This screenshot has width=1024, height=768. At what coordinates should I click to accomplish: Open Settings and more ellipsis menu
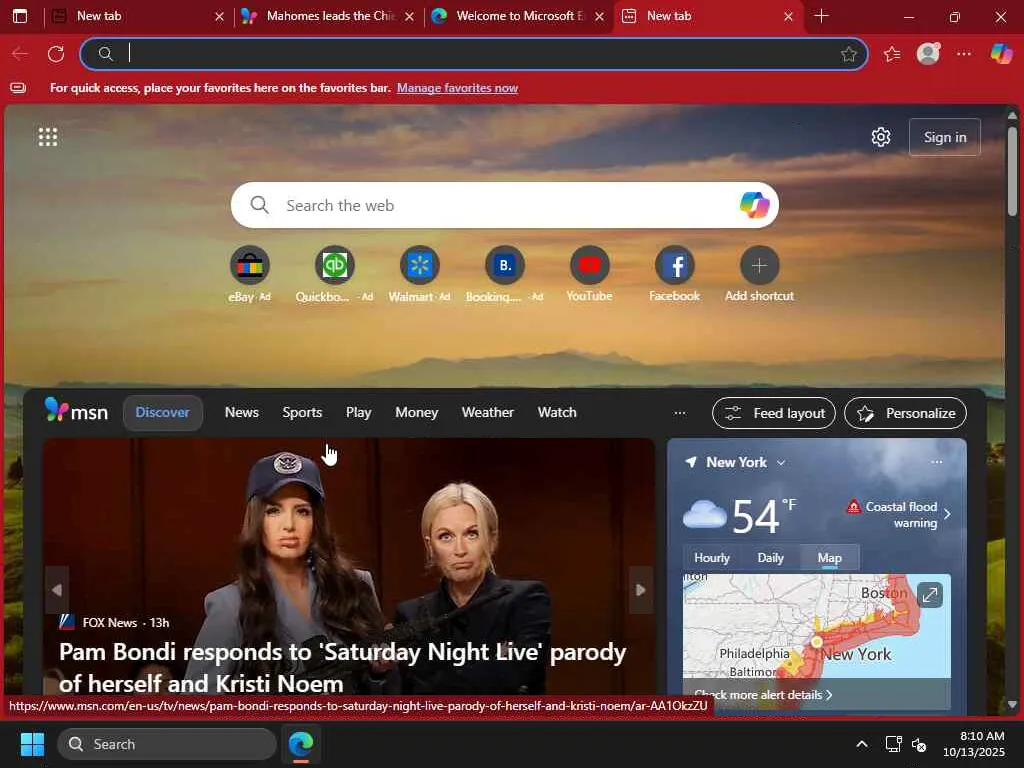point(964,54)
